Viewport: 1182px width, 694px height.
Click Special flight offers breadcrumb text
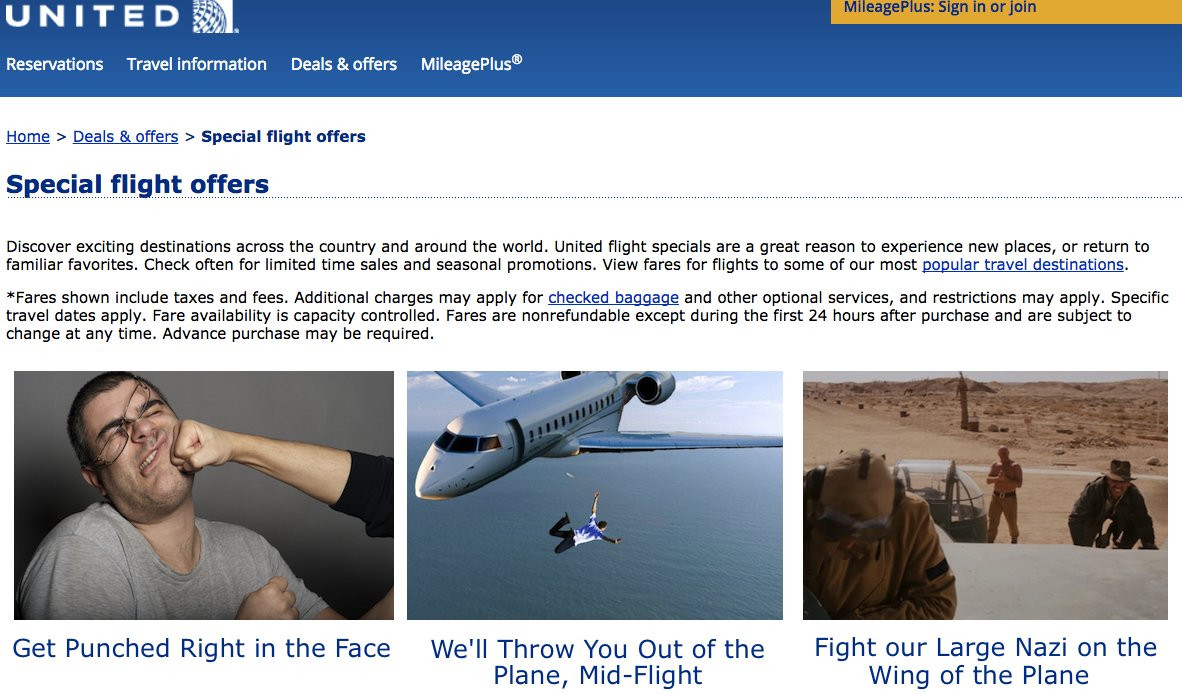click(x=283, y=136)
